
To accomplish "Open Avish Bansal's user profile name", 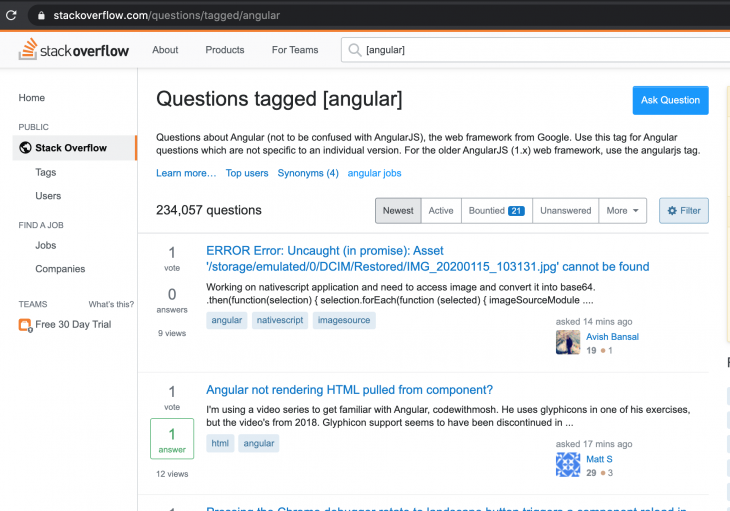I will pyautogui.click(x=612, y=336).
